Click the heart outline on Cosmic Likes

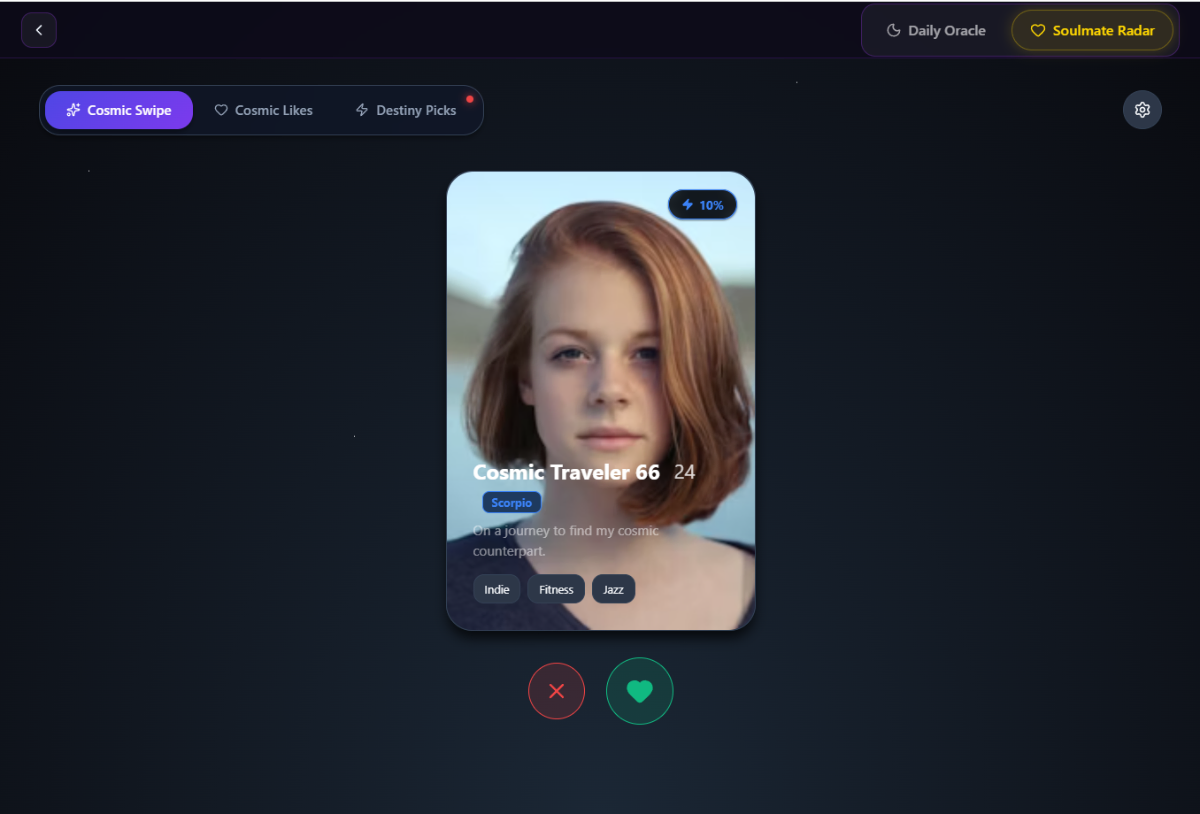coord(221,110)
